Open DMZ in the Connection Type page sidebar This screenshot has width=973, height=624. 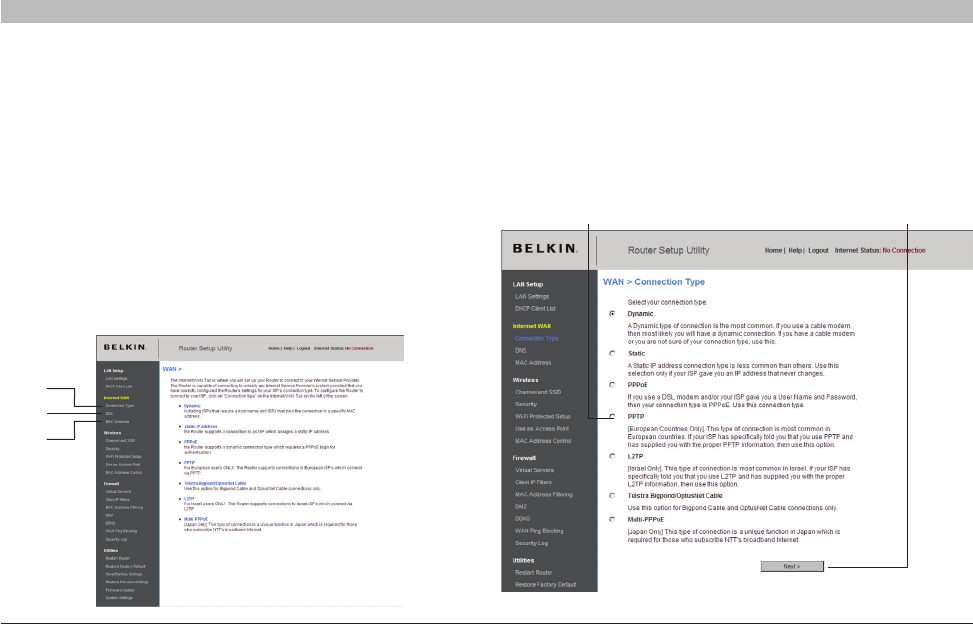(521, 507)
